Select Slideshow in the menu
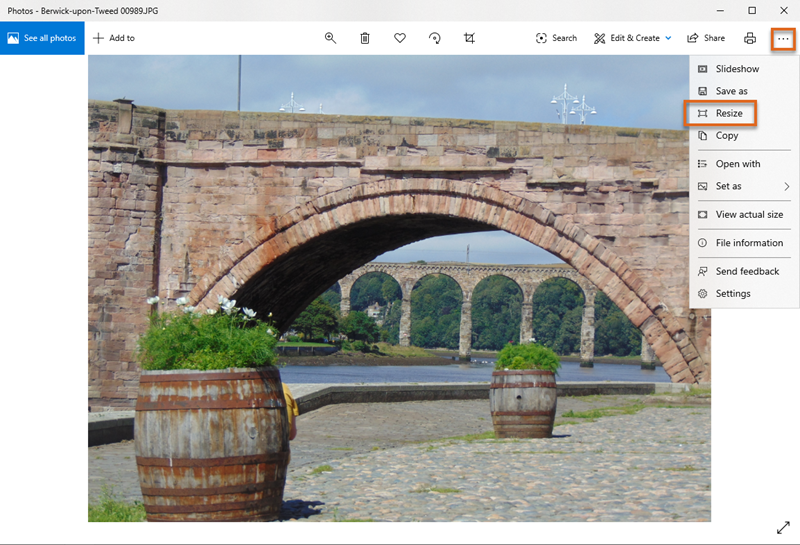 (x=736, y=69)
